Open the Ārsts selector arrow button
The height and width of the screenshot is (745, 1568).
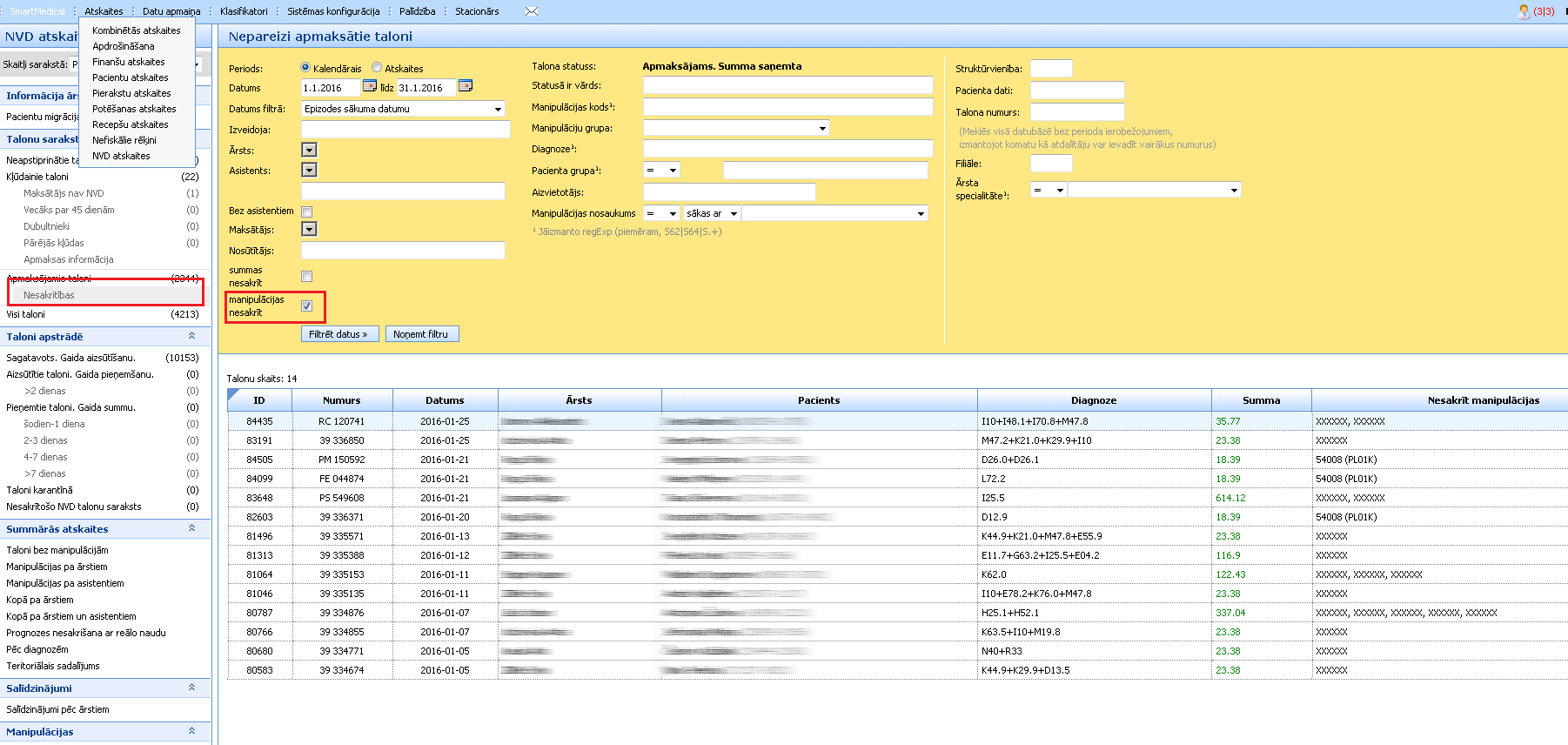point(309,150)
